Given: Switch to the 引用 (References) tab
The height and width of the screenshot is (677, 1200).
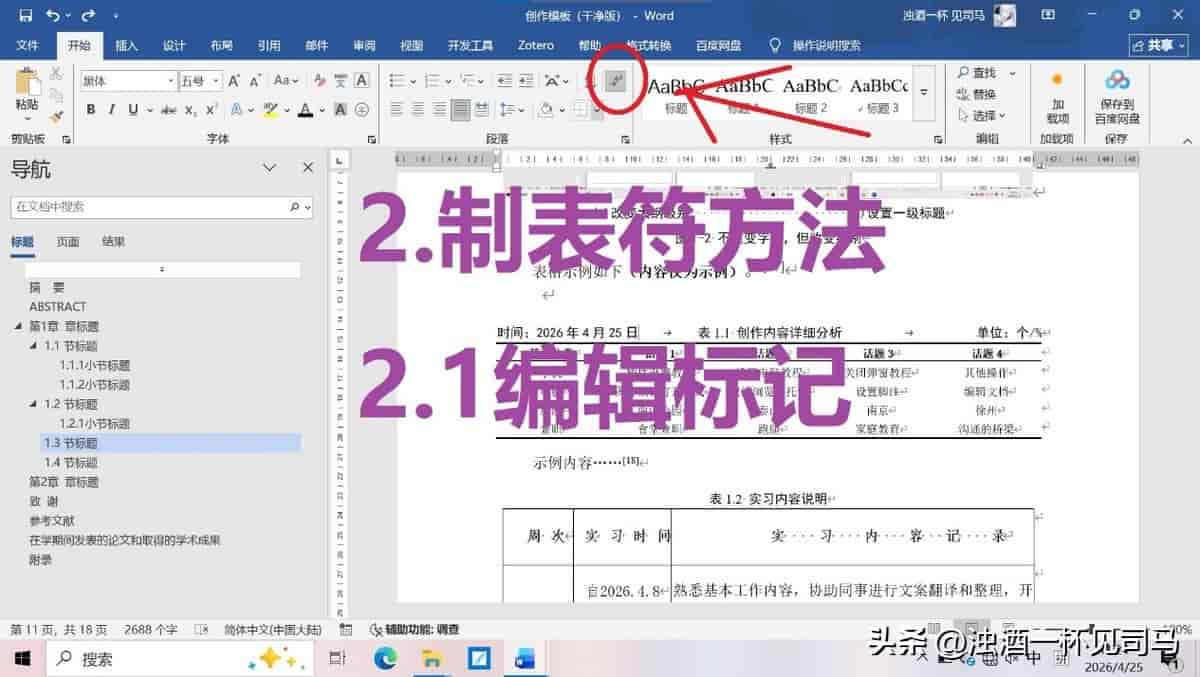Looking at the screenshot, I should tap(269, 45).
